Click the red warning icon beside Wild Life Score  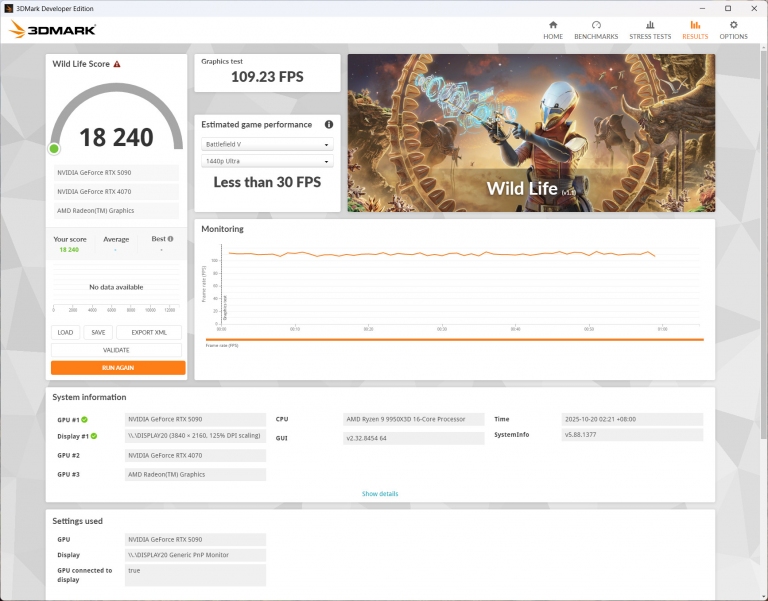(x=117, y=64)
